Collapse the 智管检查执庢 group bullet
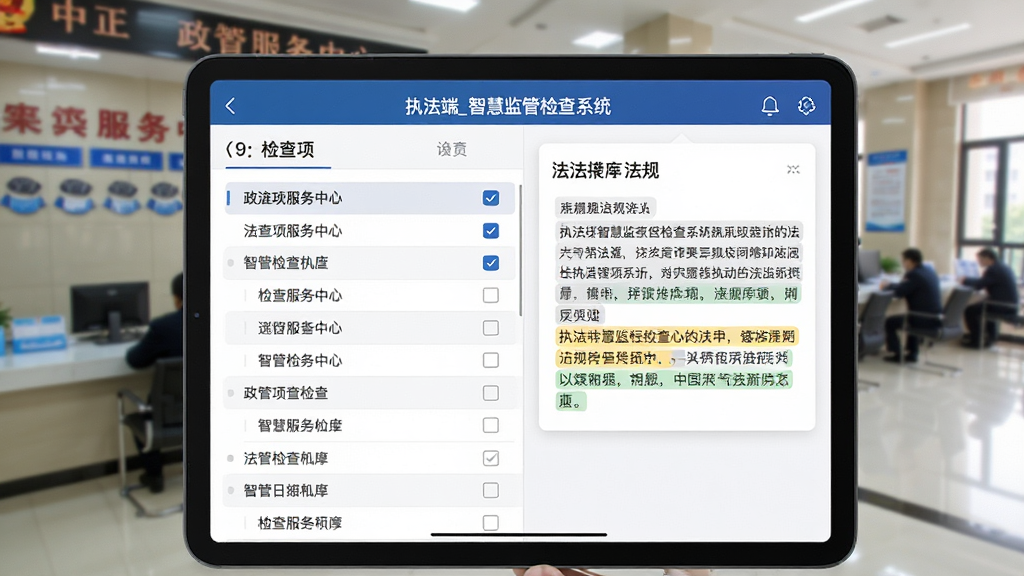 [x=231, y=263]
